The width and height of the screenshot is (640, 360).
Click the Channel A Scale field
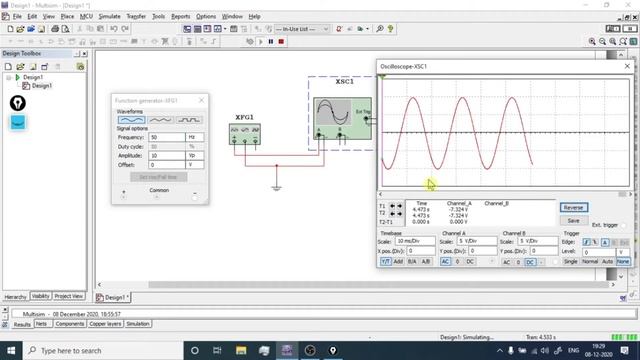pyautogui.click(x=476, y=241)
